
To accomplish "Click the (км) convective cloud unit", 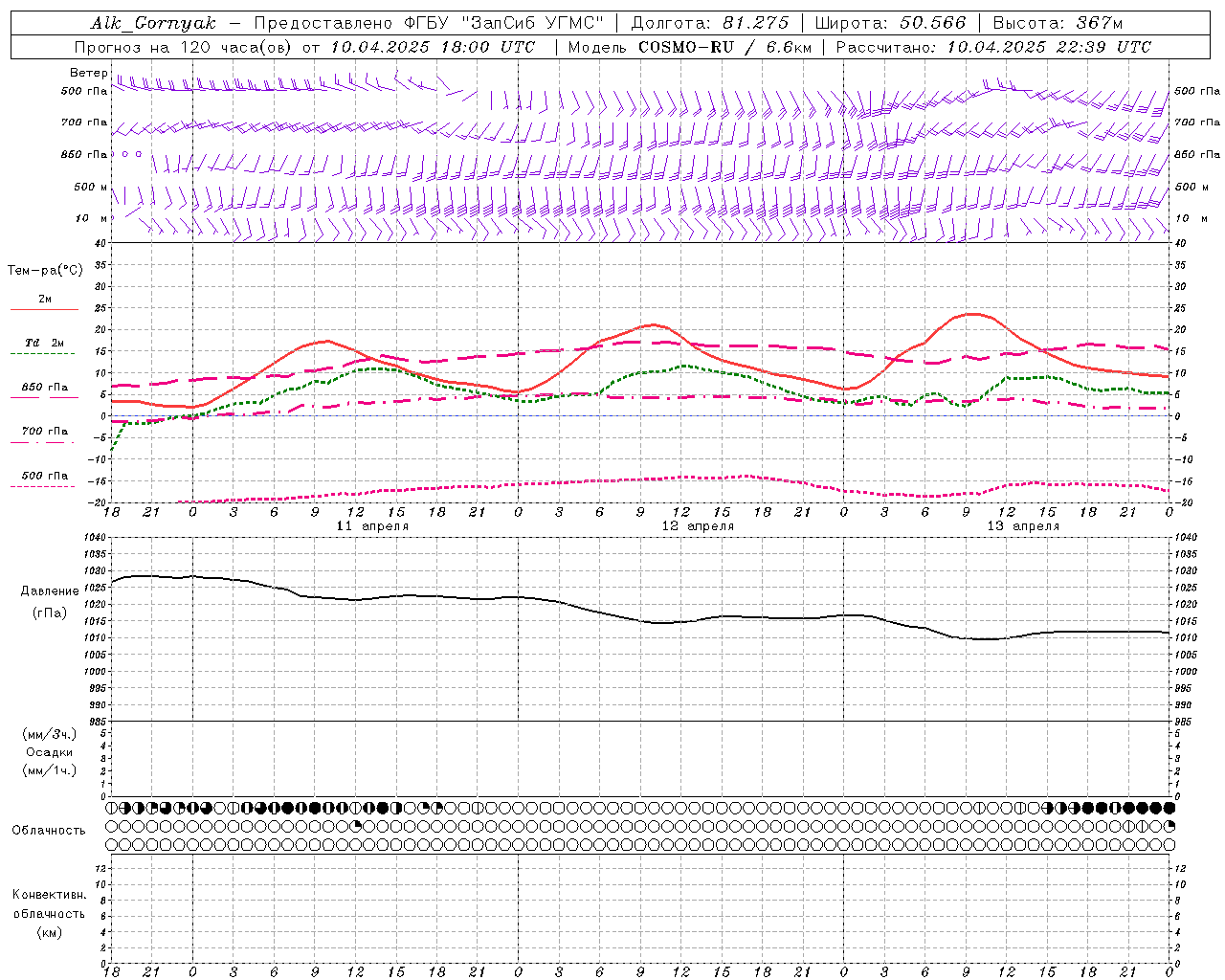I will pyautogui.click(x=49, y=932).
